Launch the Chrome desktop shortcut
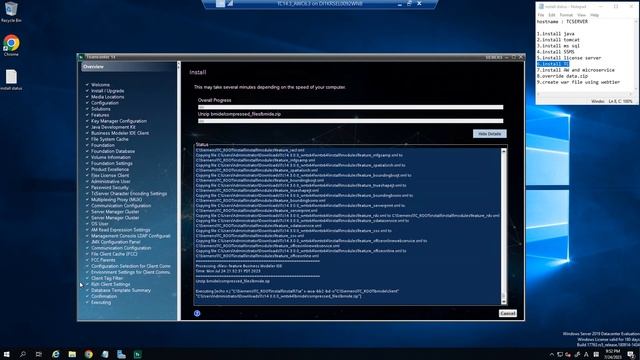 click(x=11, y=45)
